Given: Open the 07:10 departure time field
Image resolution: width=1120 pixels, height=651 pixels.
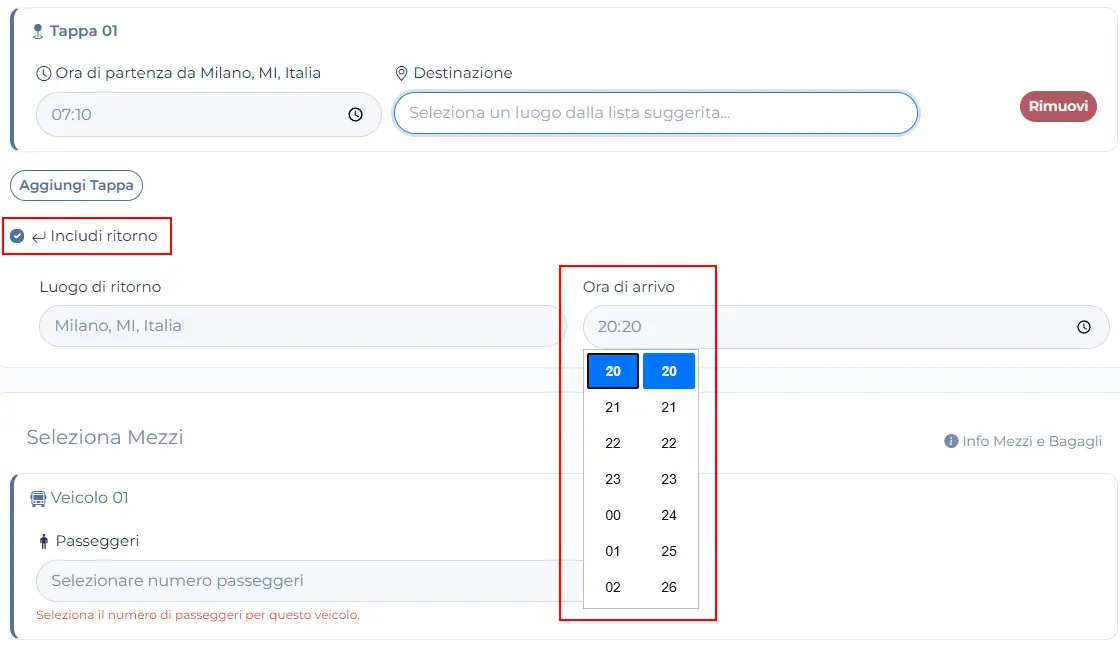Looking at the screenshot, I should click(x=209, y=114).
